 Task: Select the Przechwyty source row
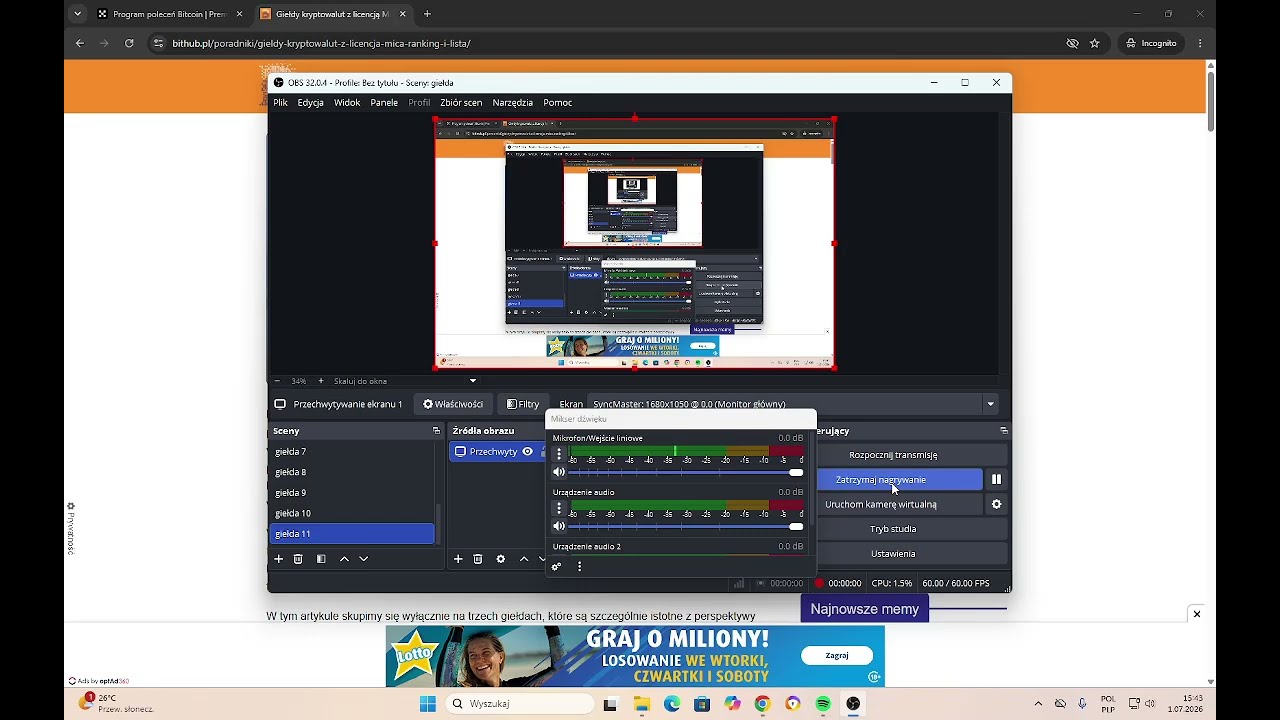pos(497,452)
